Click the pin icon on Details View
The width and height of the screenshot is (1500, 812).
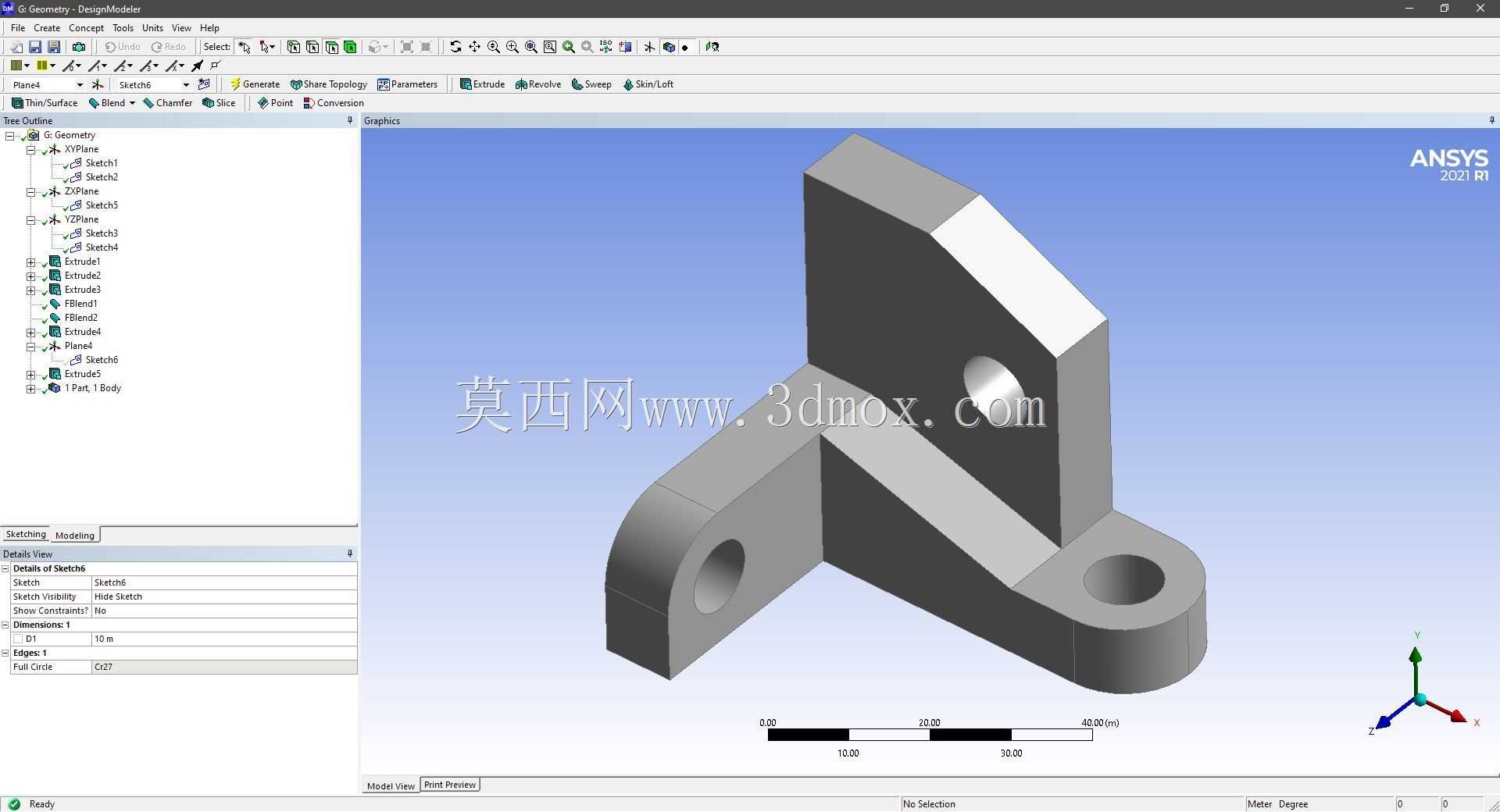pyautogui.click(x=349, y=554)
